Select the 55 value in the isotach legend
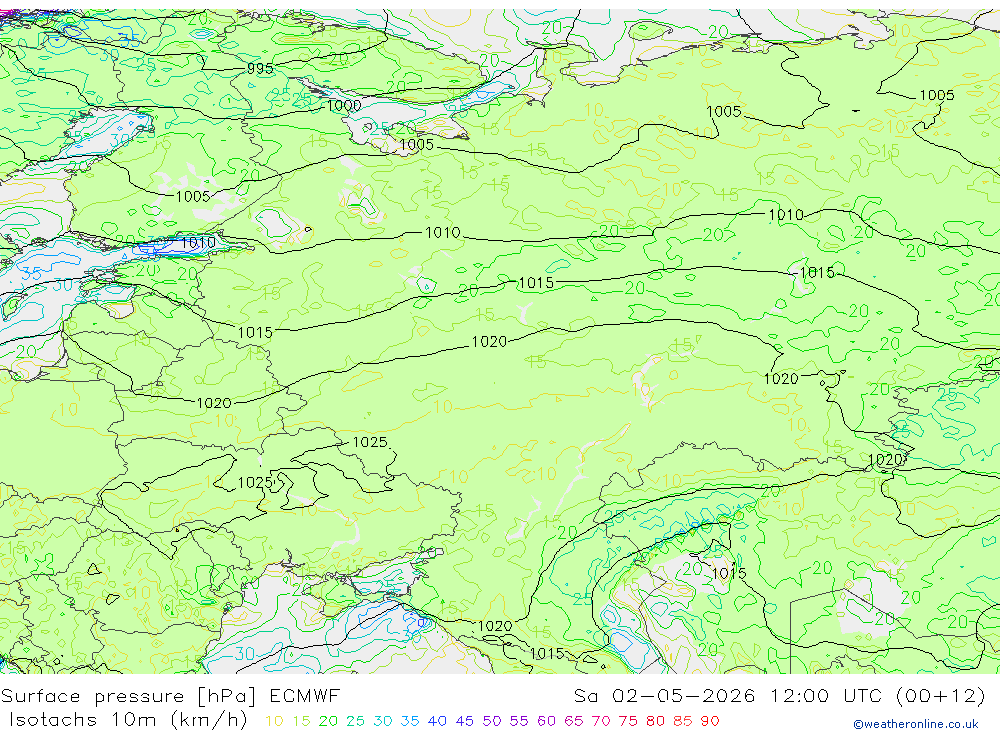 519,722
